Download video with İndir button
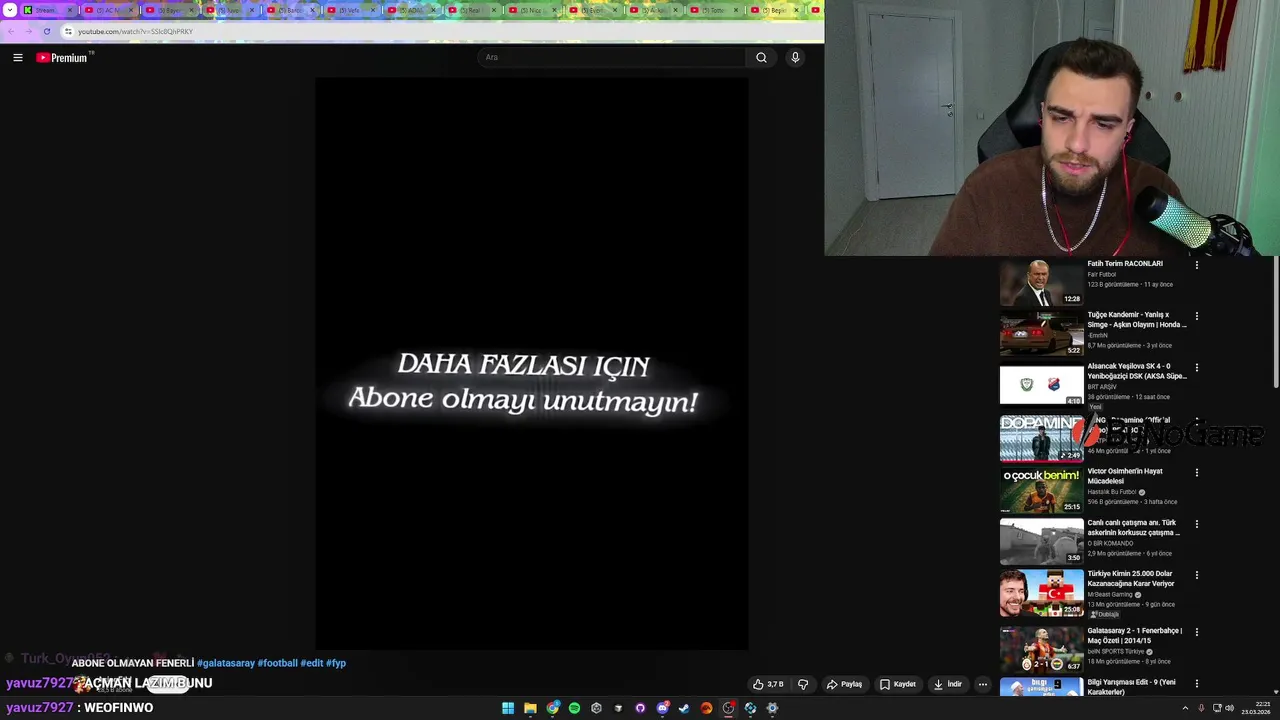Screen dimensions: 1280x720 (x=948, y=684)
